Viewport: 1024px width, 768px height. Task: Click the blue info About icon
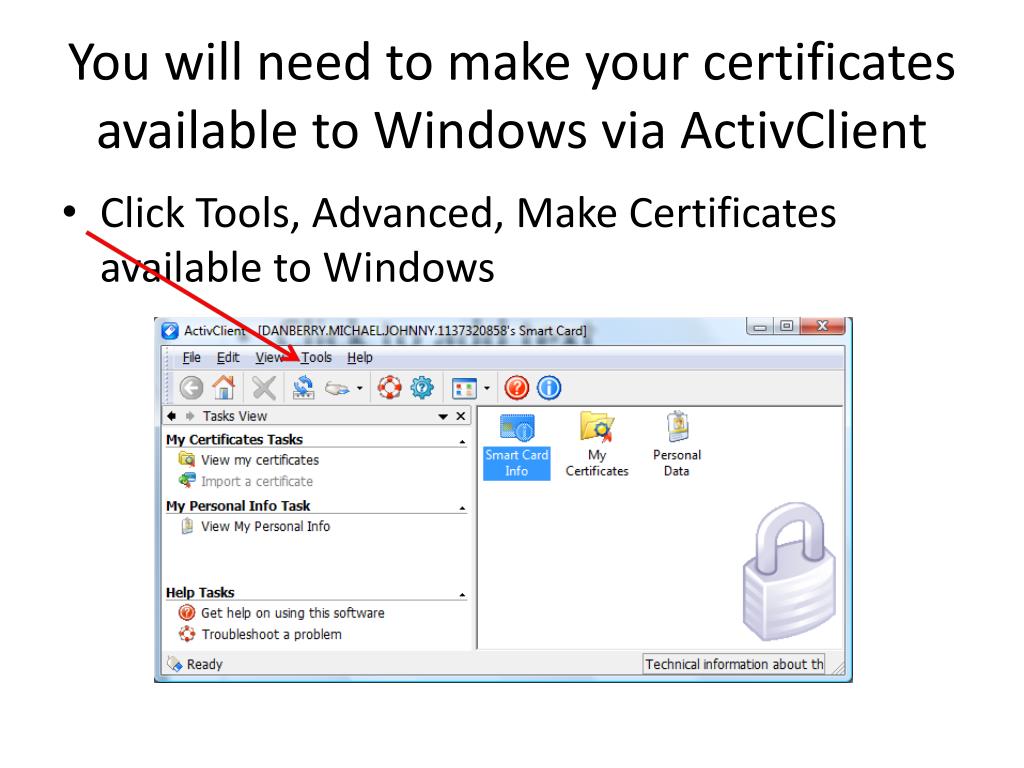549,388
